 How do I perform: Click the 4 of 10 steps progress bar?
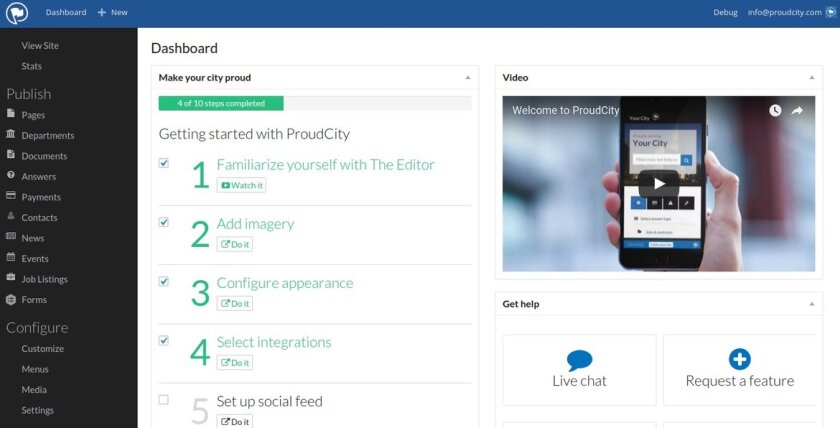pos(315,103)
